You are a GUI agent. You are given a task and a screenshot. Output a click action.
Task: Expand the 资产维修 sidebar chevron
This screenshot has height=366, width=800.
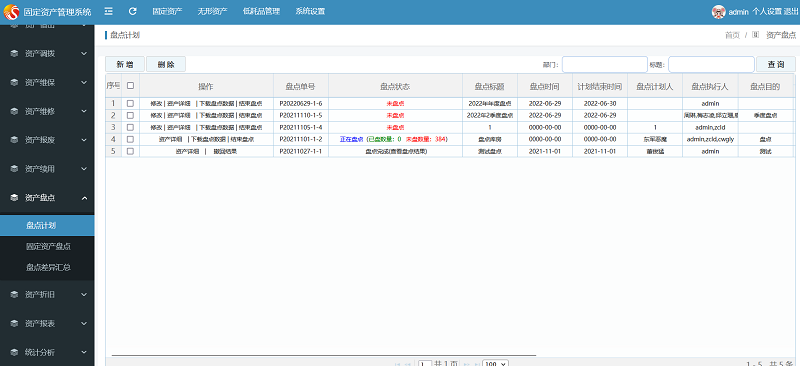84,111
